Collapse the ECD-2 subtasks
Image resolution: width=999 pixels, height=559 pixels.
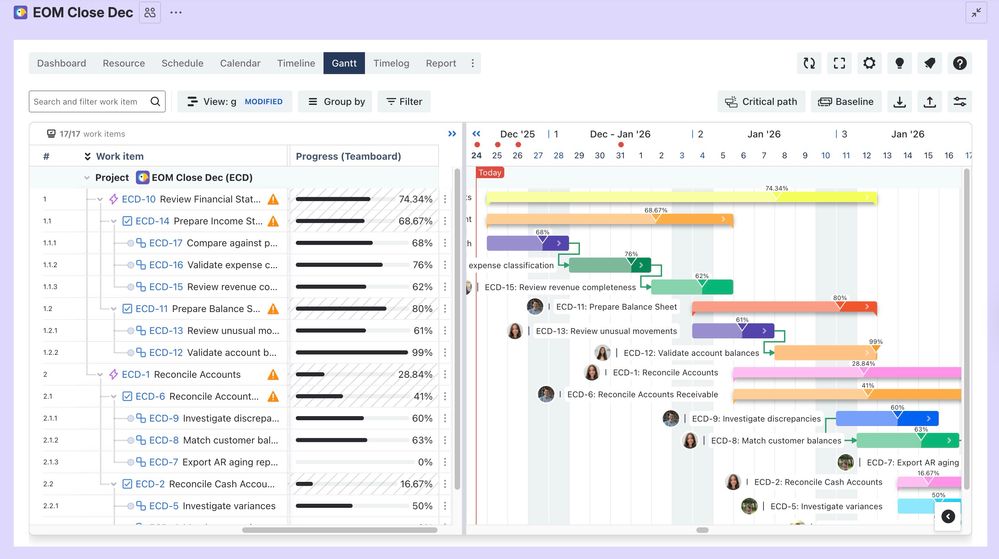pos(113,484)
